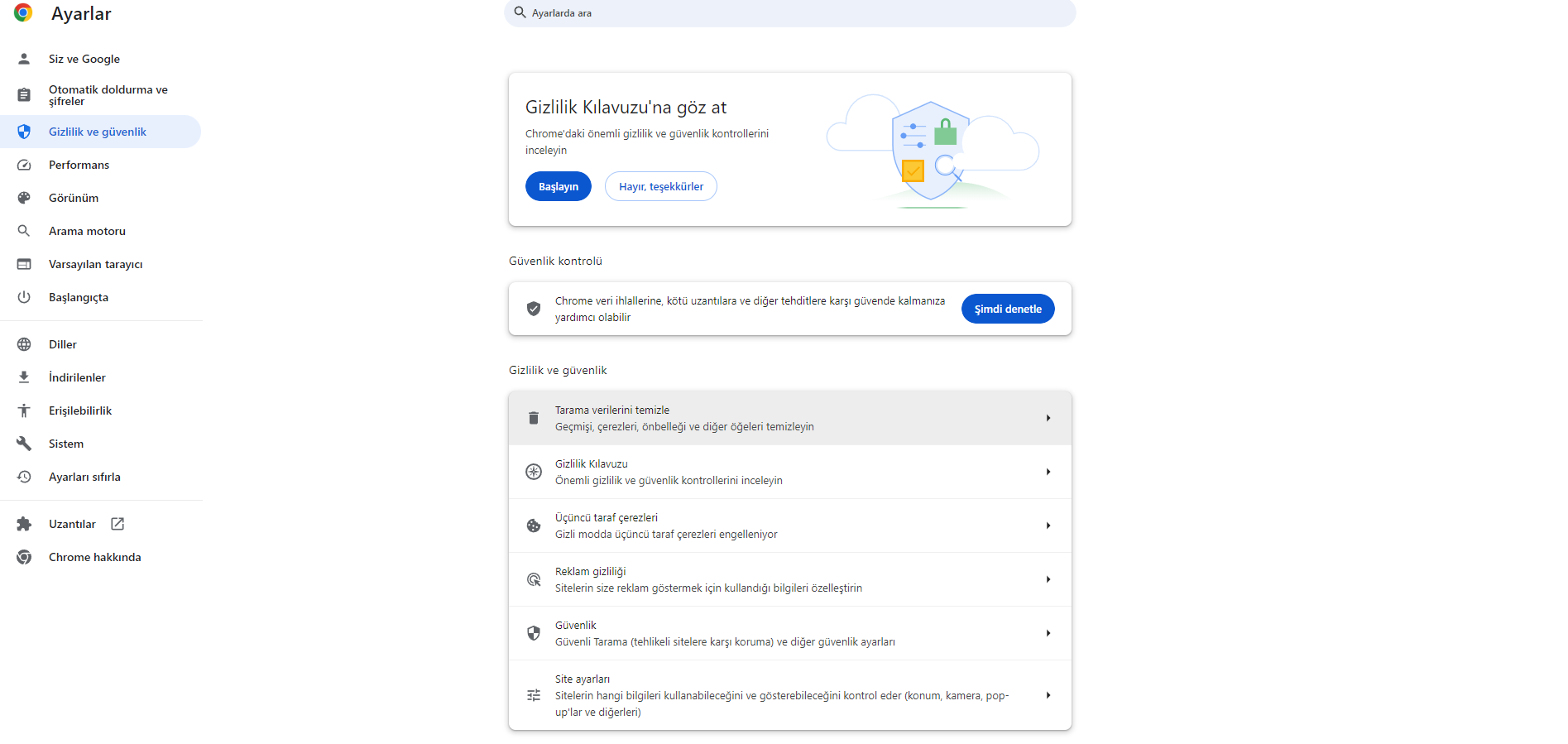
Task: Click the trash icon for Tarama verilerini temizle
Action: [x=534, y=418]
